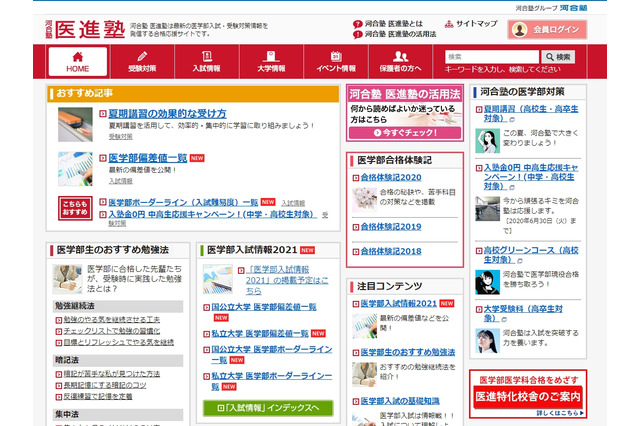Click the 会員ログイン button
Screen dimensions: 640x426
click(x=547, y=29)
